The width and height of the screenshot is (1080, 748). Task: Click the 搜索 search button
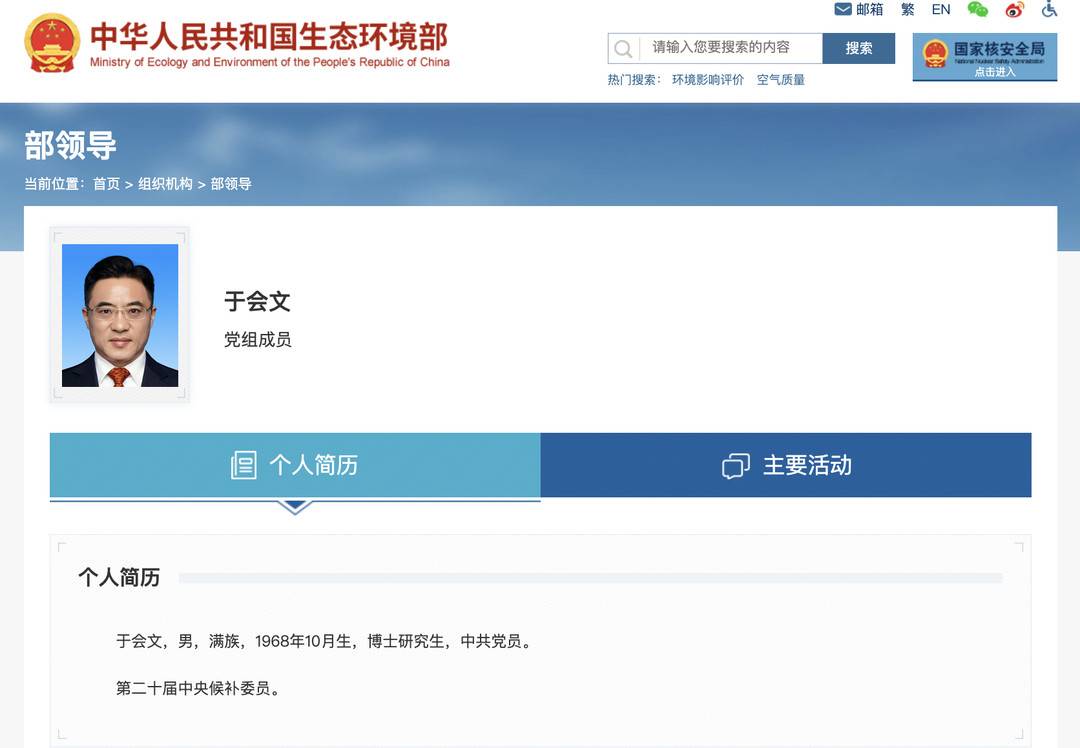click(859, 48)
